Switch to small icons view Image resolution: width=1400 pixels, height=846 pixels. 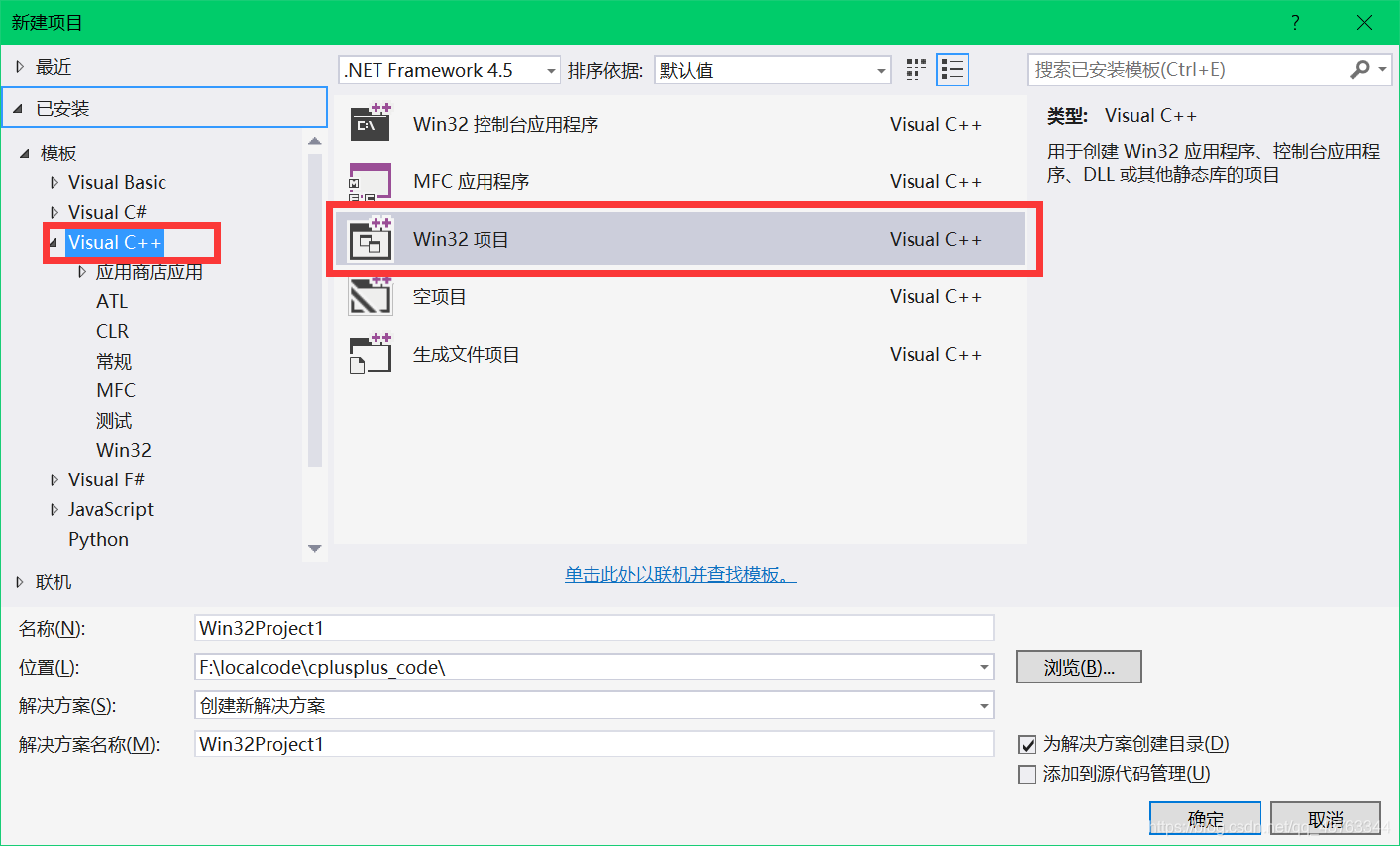[916, 69]
